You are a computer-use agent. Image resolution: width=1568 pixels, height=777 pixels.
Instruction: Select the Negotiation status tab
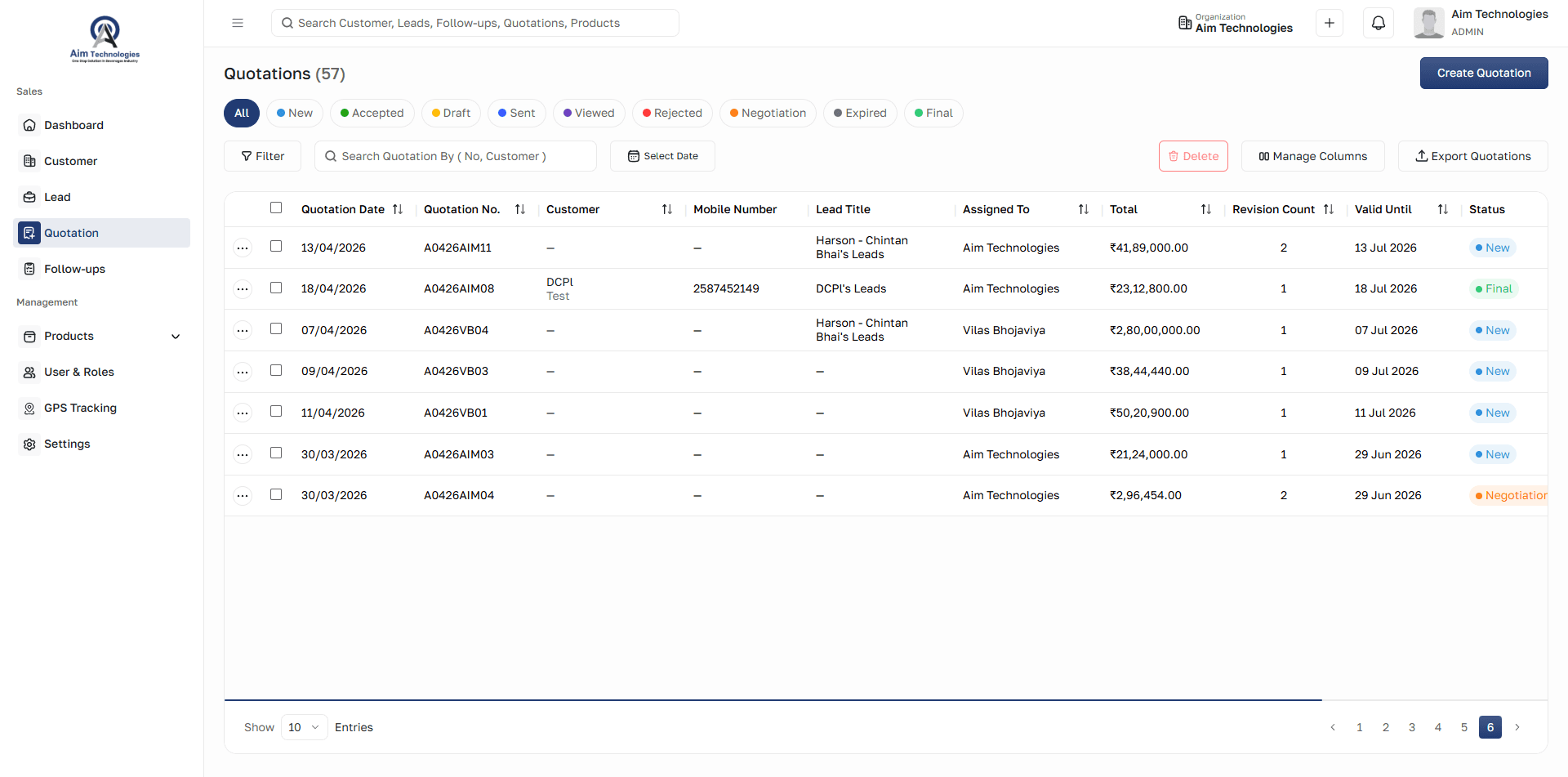click(x=768, y=113)
